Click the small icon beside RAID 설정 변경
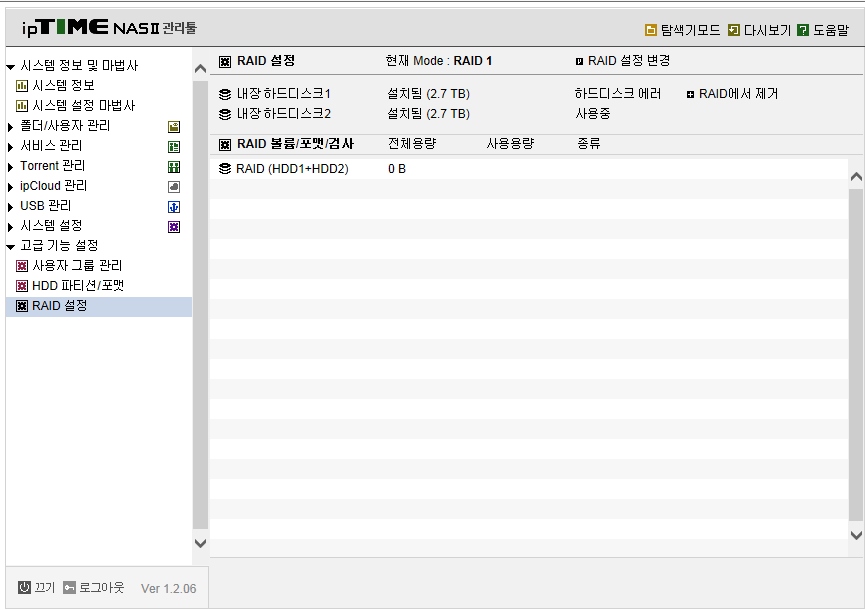This screenshot has height=610, width=865. point(579,61)
